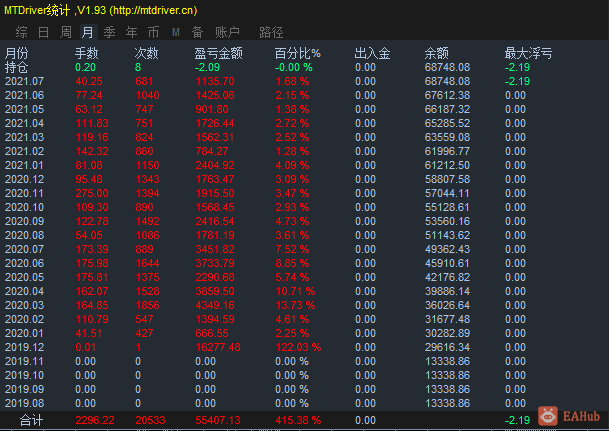609x431 pixels.
Task: Click balance 61212.50
Action: tap(447, 165)
